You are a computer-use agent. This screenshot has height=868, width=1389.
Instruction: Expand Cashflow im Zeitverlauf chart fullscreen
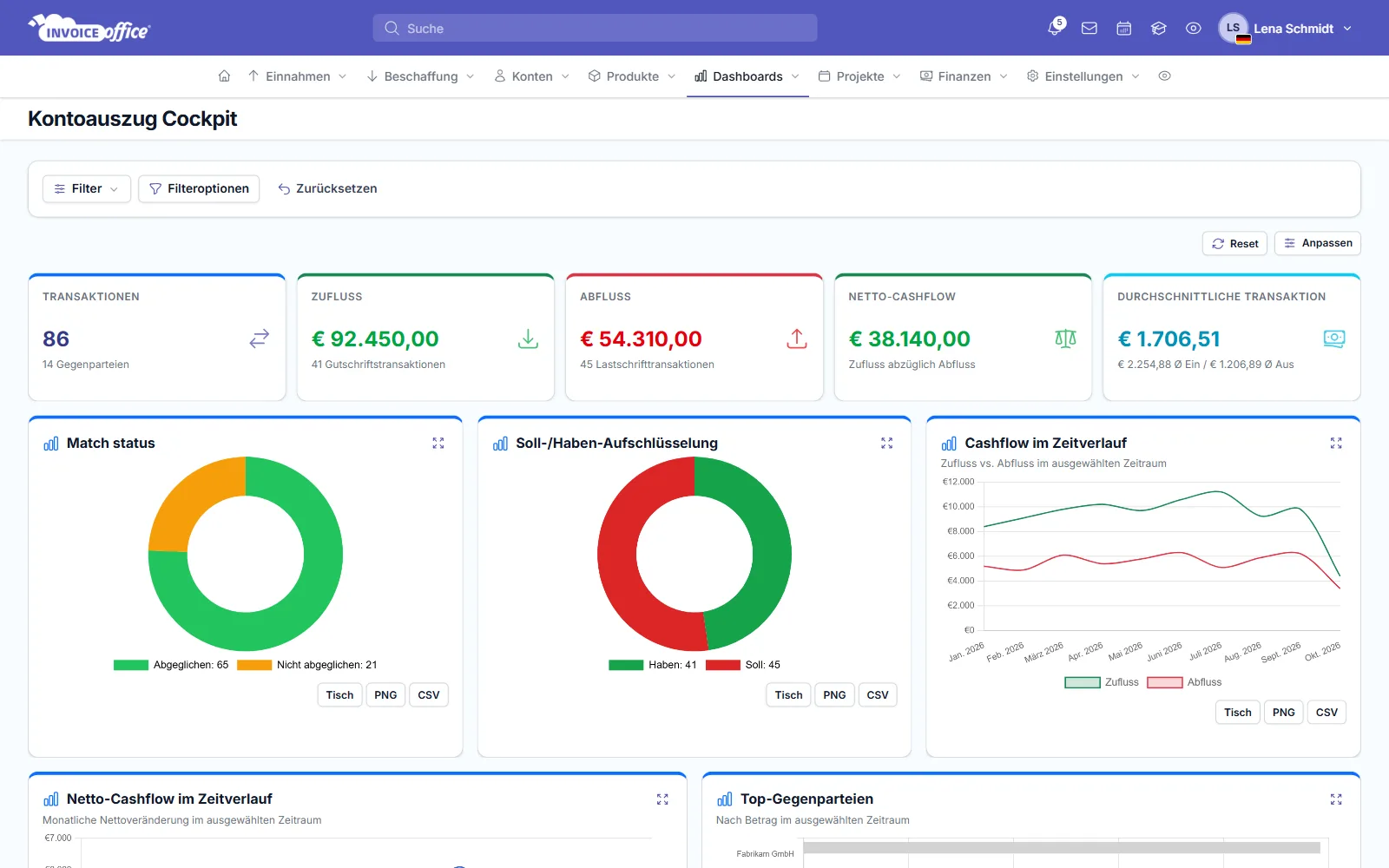(x=1336, y=444)
